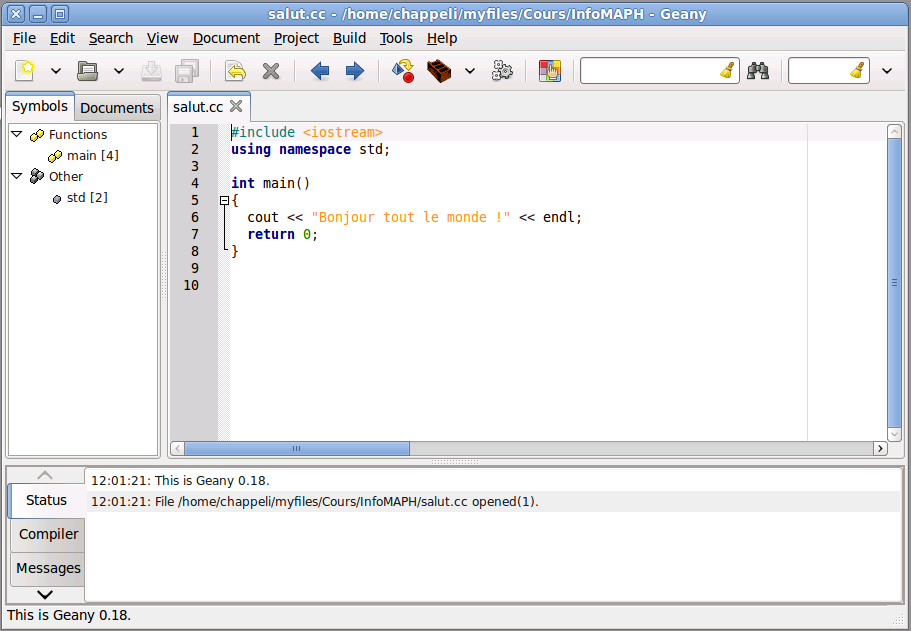Collapse the Functions tree node
The width and height of the screenshot is (911, 631).
pyautogui.click(x=17, y=134)
